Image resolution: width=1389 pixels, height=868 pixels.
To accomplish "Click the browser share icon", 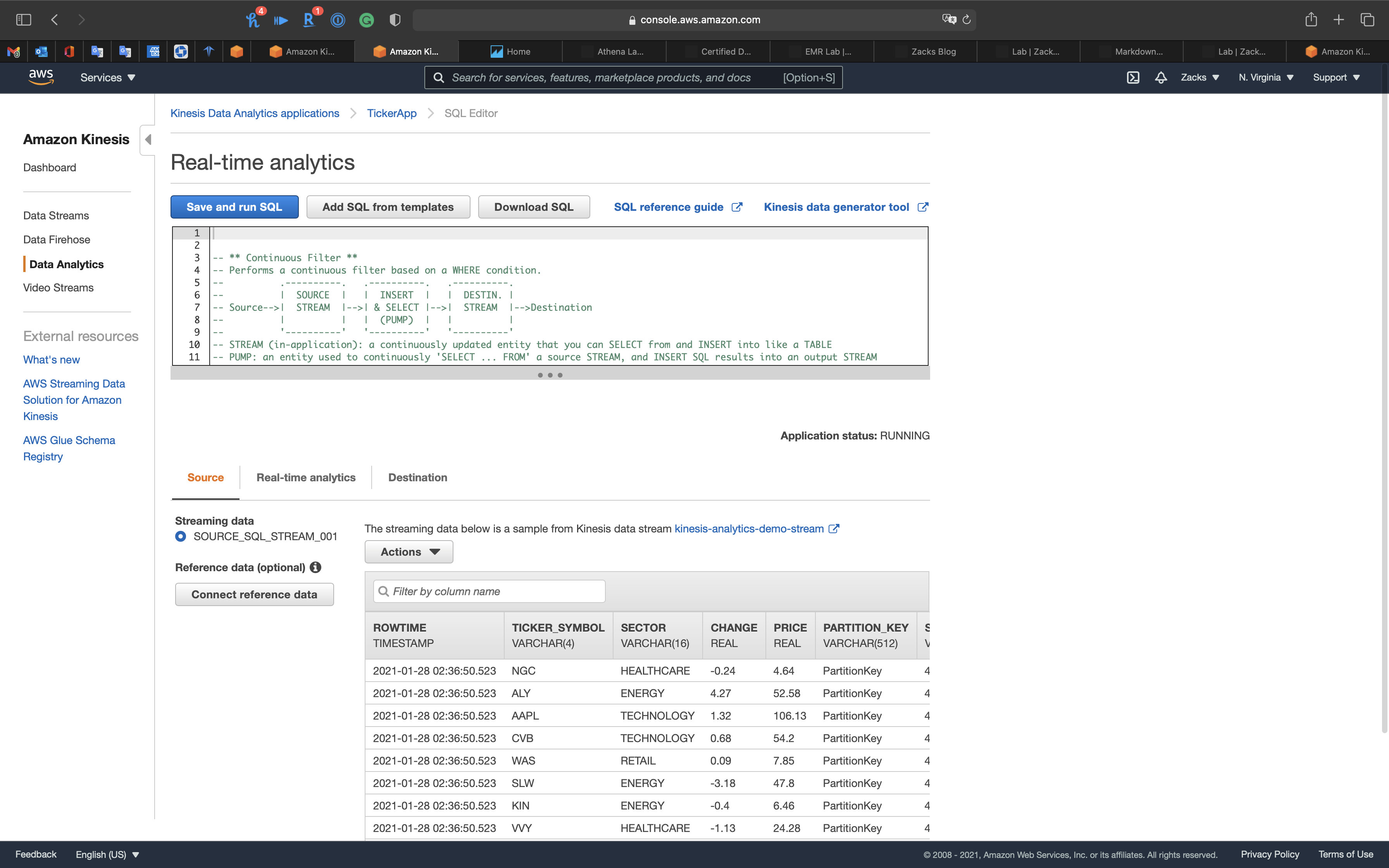I will coord(1310,19).
